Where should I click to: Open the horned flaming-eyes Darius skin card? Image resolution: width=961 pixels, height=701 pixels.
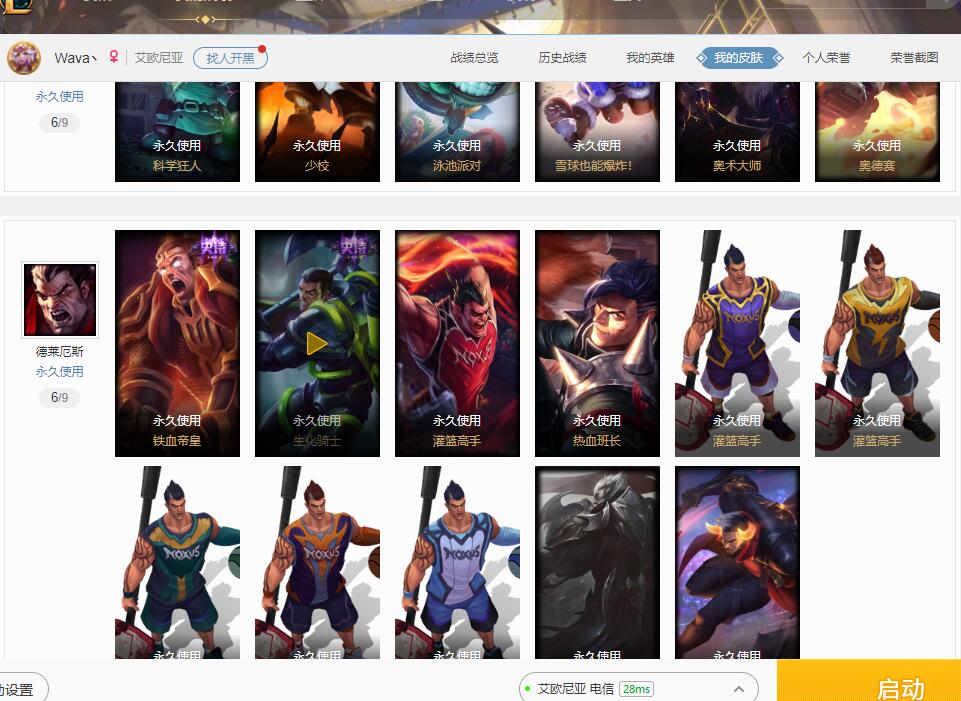[x=737, y=563]
